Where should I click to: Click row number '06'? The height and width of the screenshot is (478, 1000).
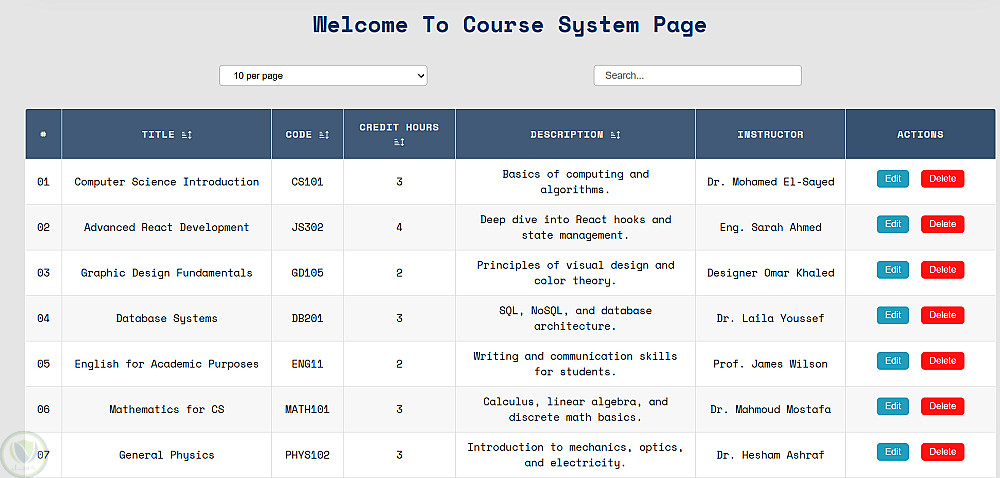tap(43, 409)
